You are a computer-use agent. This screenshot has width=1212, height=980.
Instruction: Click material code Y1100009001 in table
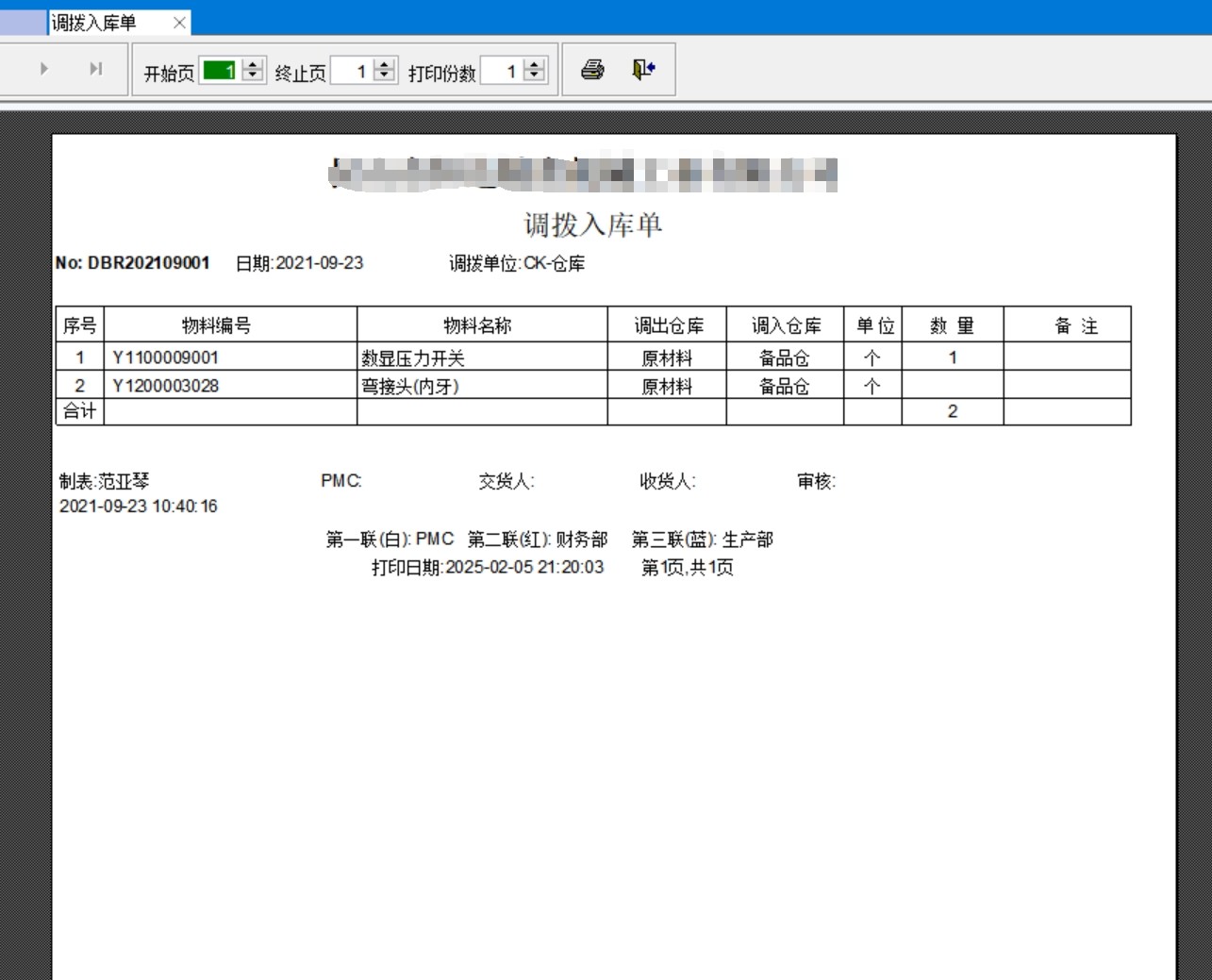166,357
